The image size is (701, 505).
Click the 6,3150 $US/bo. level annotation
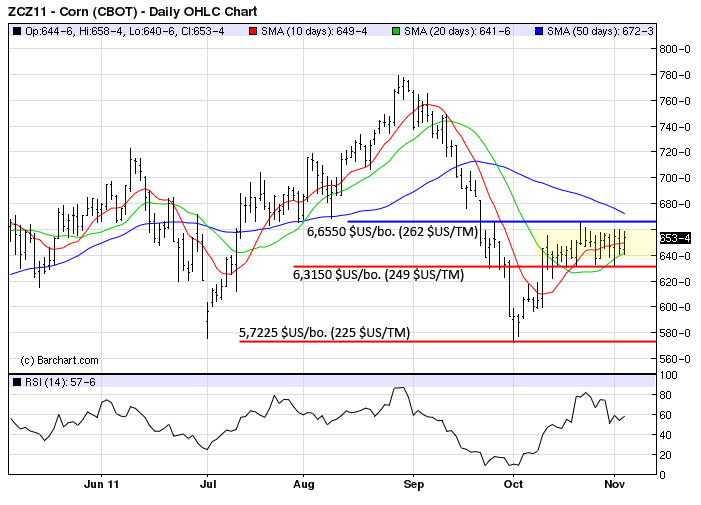pos(378,274)
